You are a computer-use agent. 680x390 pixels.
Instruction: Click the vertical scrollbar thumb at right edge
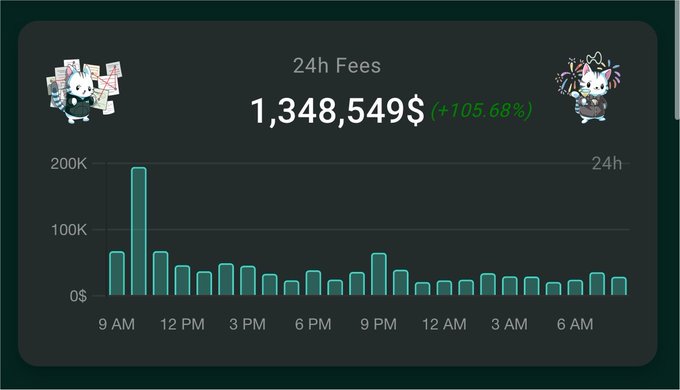coord(677,61)
